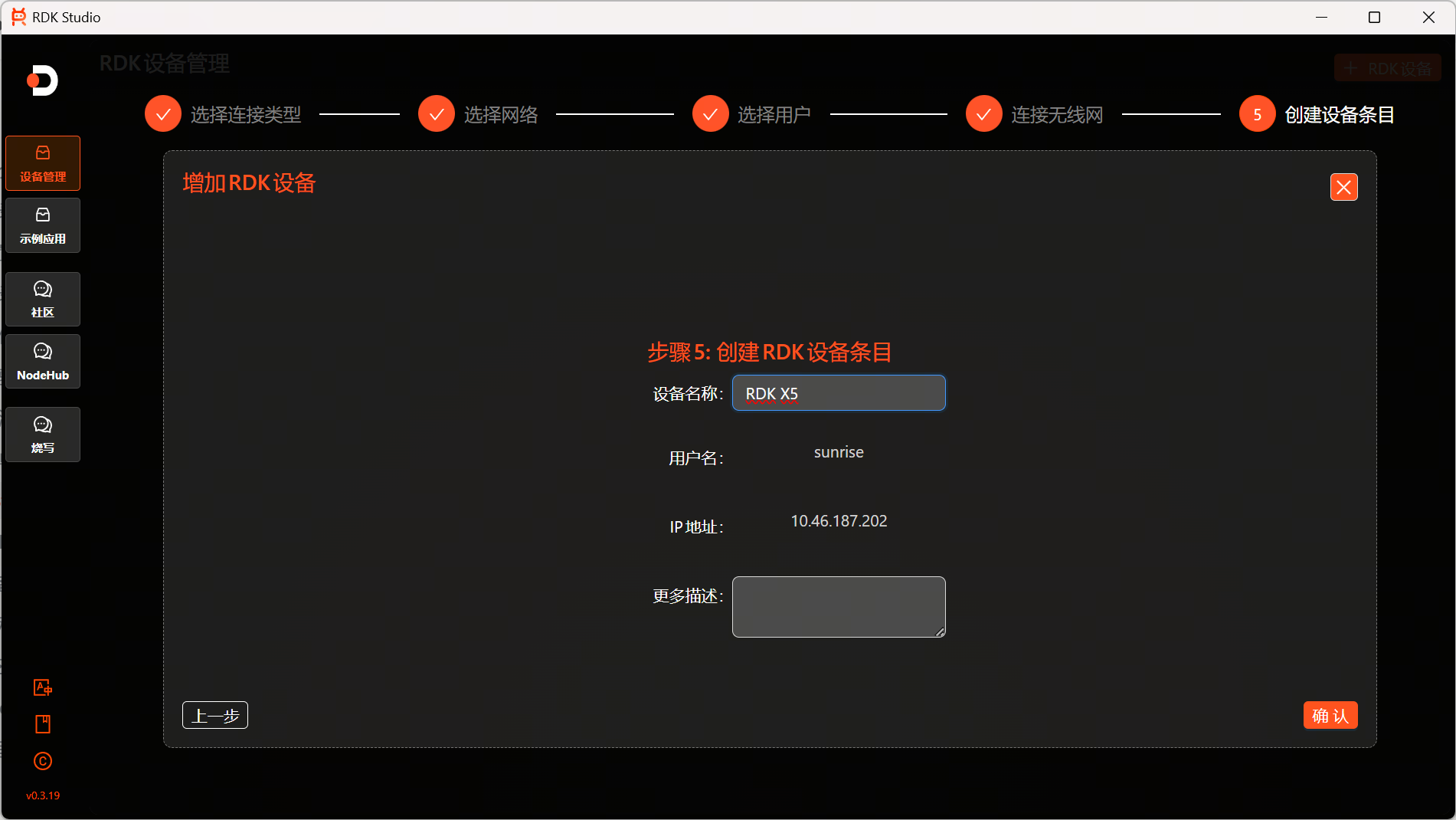The width and height of the screenshot is (1456, 820).
Task: Click the 更多描述 text area
Action: tap(838, 606)
